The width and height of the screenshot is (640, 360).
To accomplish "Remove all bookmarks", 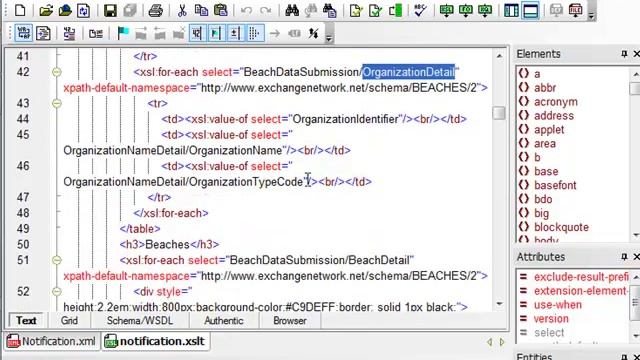I will click(179, 33).
